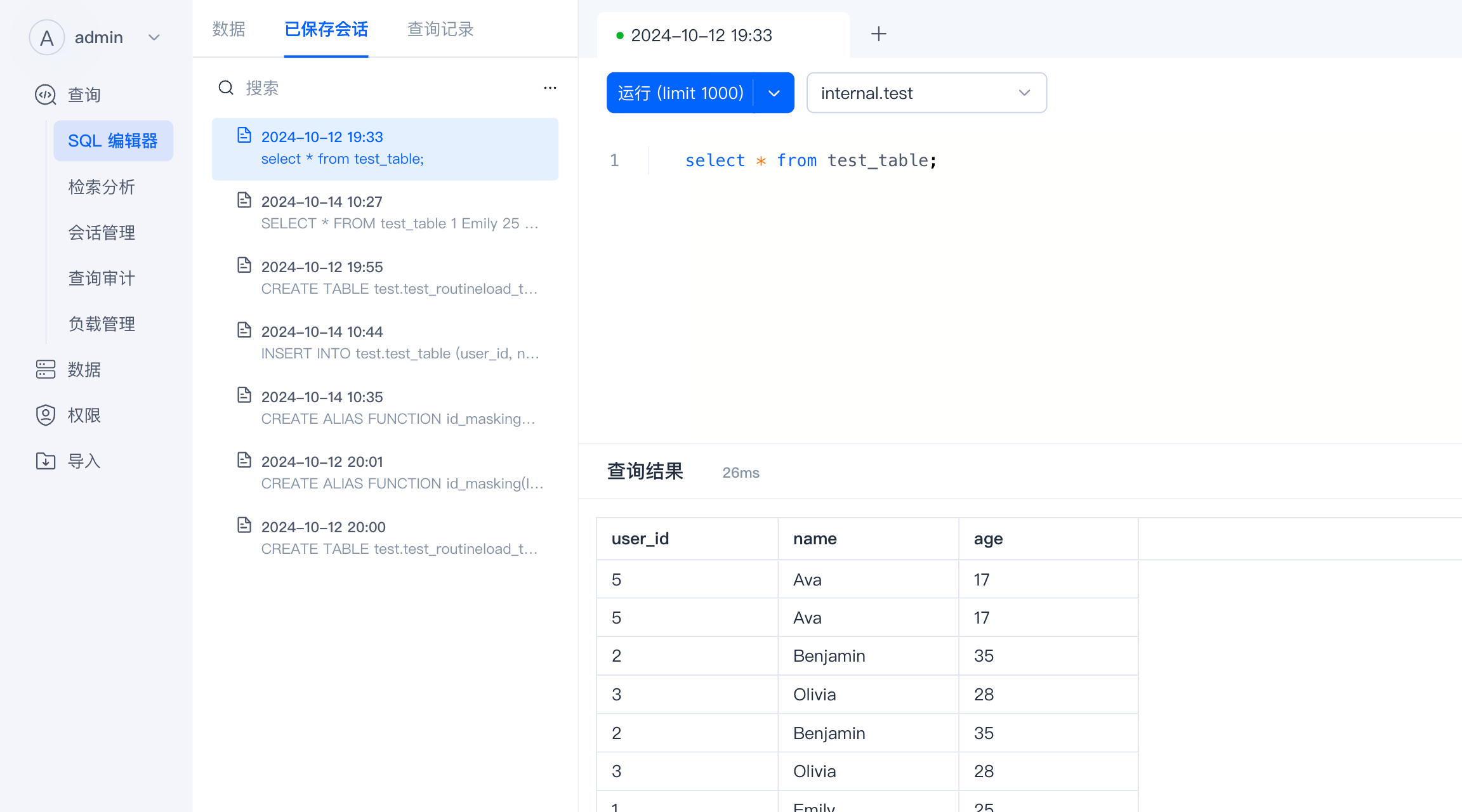Click document icon of 2024-10-14 10:27 session
Screen dimensions: 1462x812
point(244,200)
